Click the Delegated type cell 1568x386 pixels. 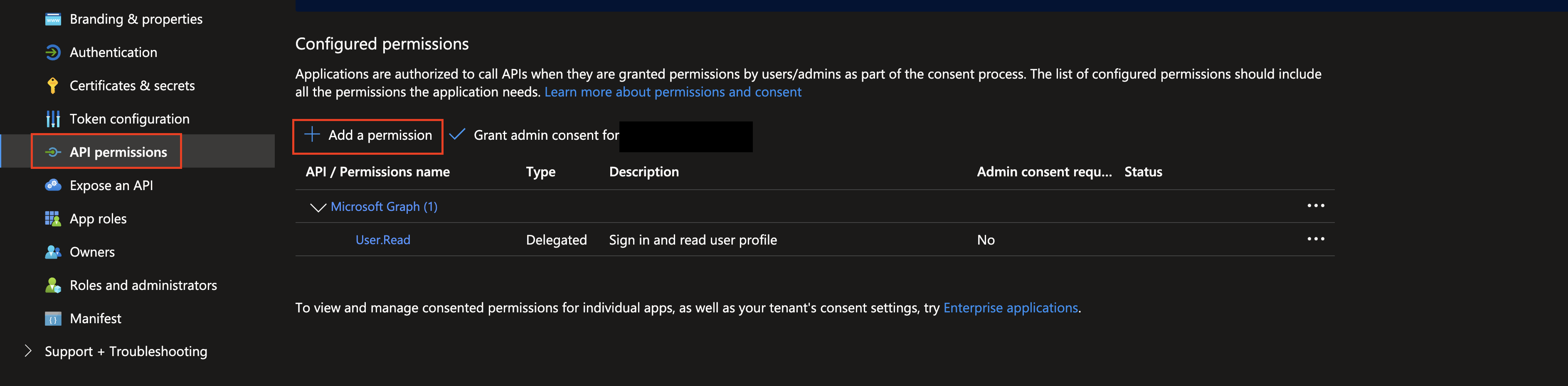click(556, 240)
